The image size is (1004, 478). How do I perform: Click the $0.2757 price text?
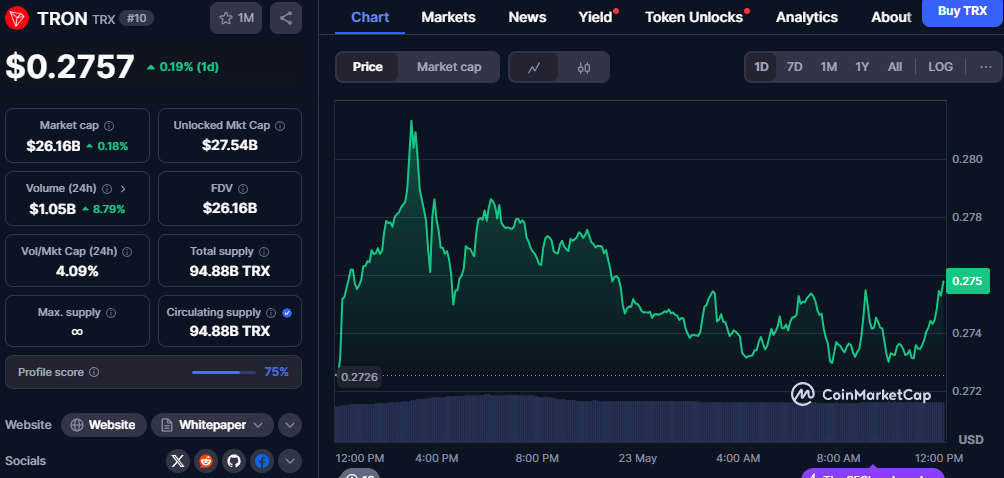(70, 67)
